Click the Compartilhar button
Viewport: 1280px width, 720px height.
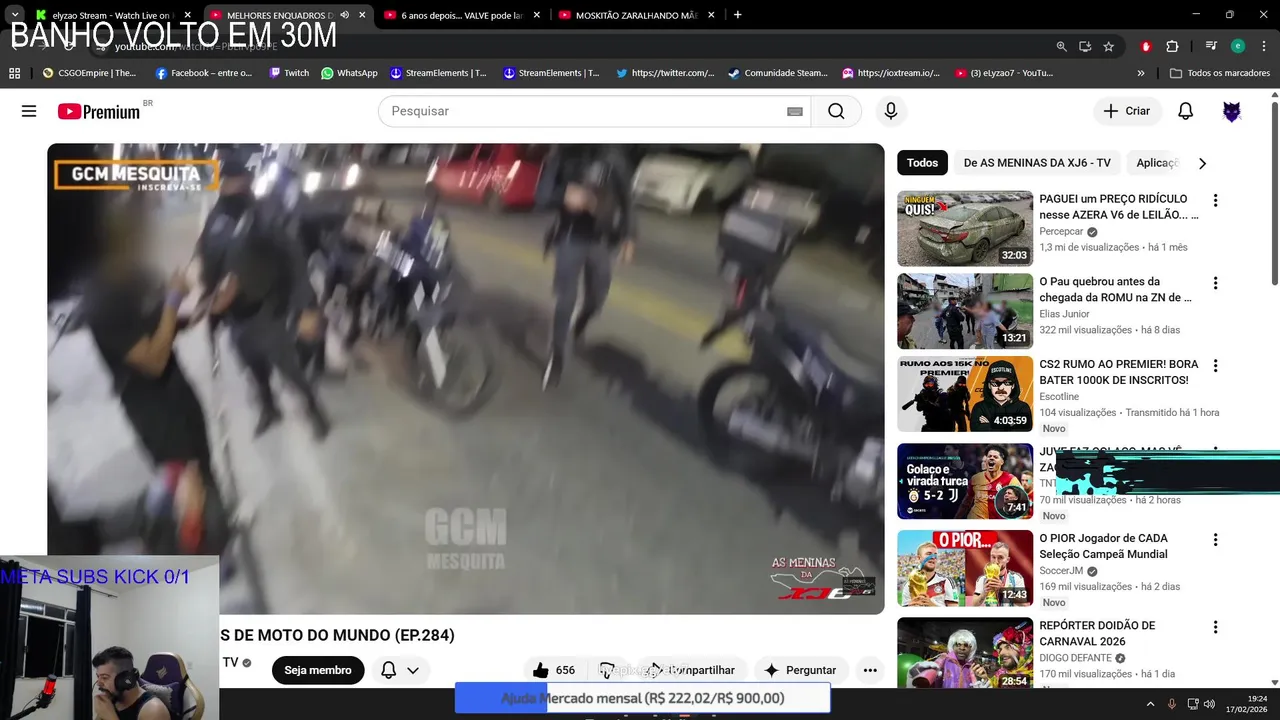pyautogui.click(x=690, y=670)
